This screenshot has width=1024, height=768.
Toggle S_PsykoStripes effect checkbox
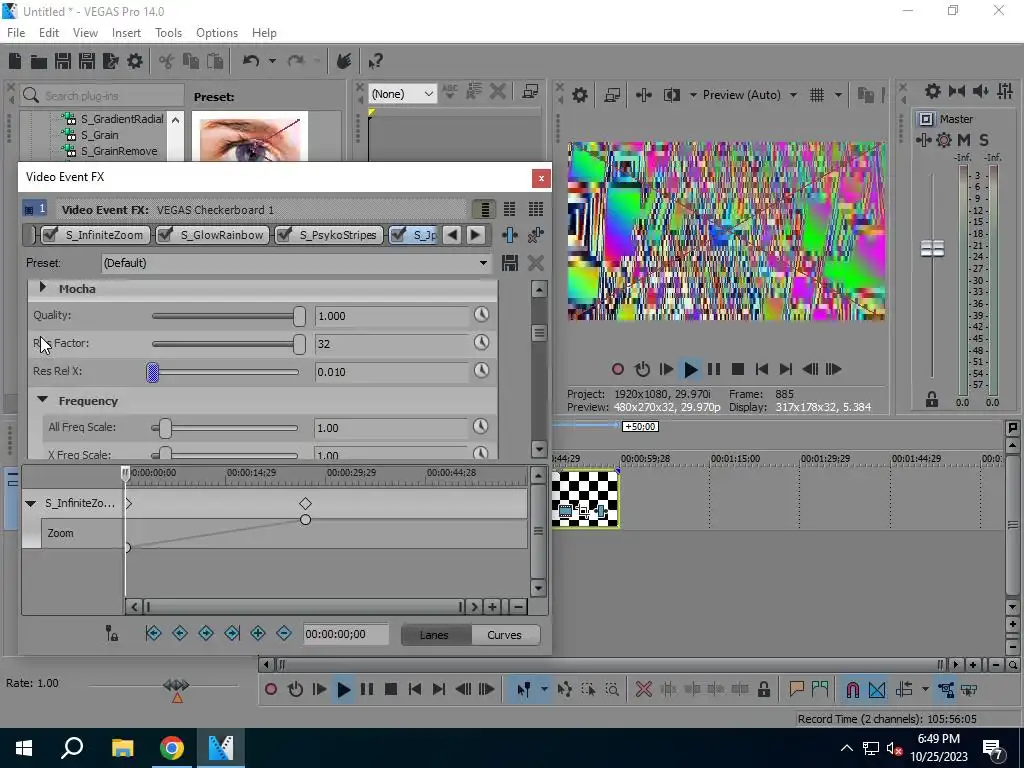283,235
